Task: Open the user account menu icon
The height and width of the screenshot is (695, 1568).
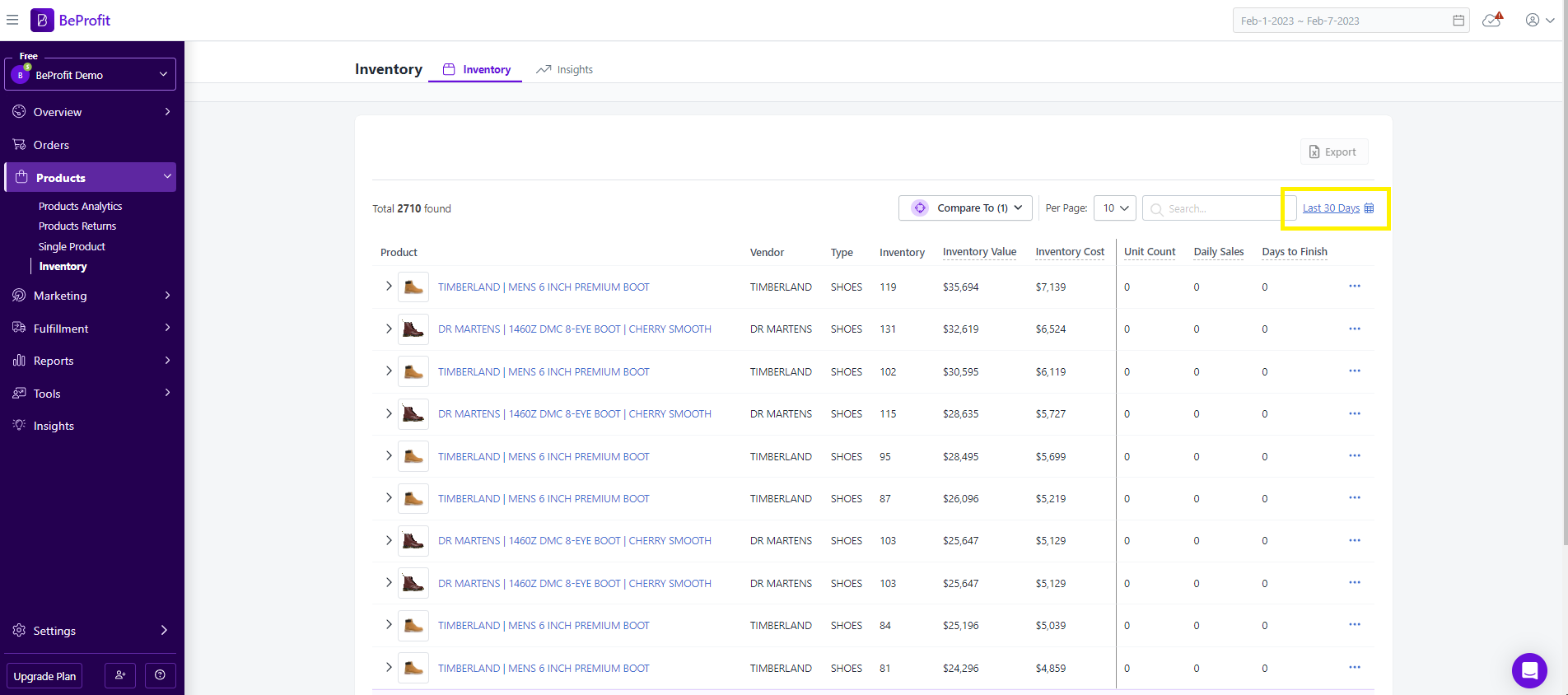Action: click(x=1539, y=20)
